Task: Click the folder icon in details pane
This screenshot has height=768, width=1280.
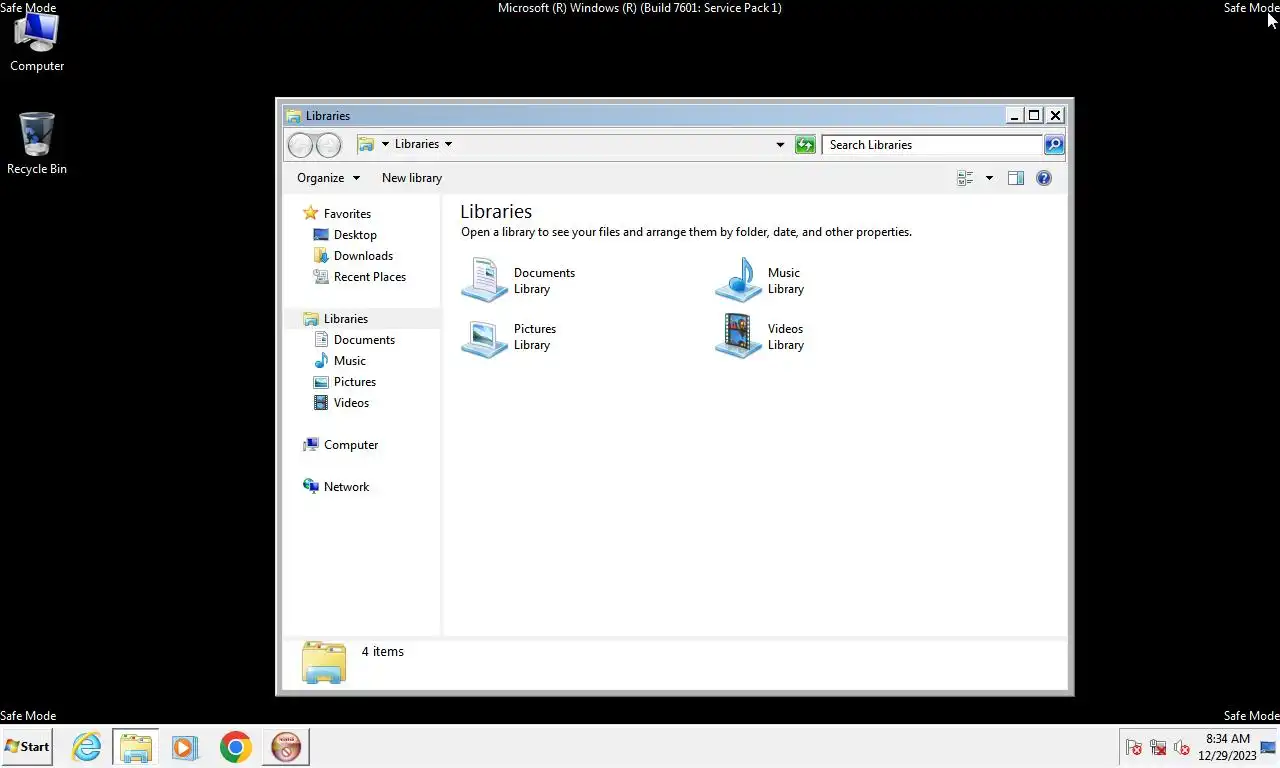Action: click(323, 662)
